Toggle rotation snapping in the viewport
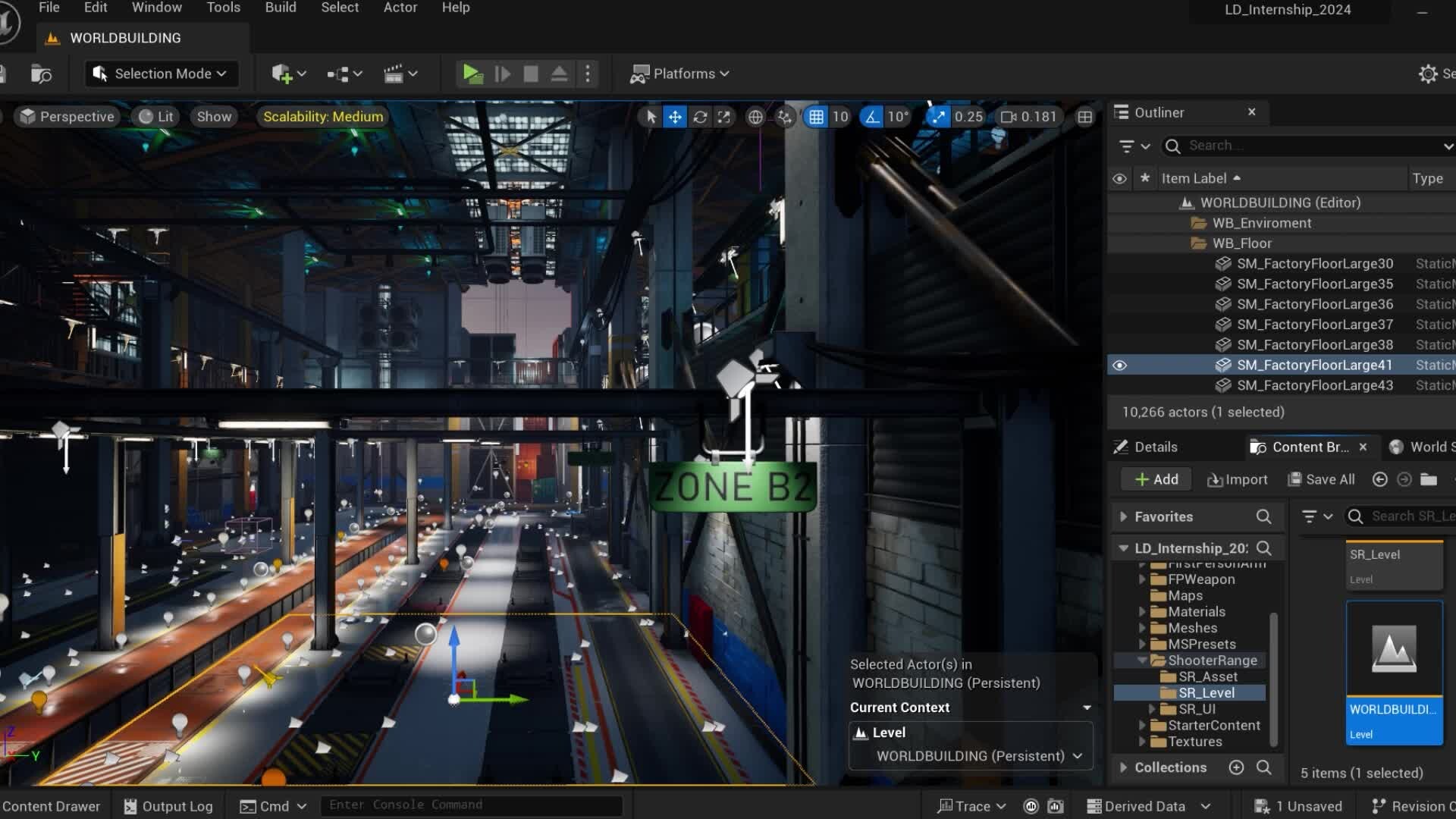 [x=872, y=117]
